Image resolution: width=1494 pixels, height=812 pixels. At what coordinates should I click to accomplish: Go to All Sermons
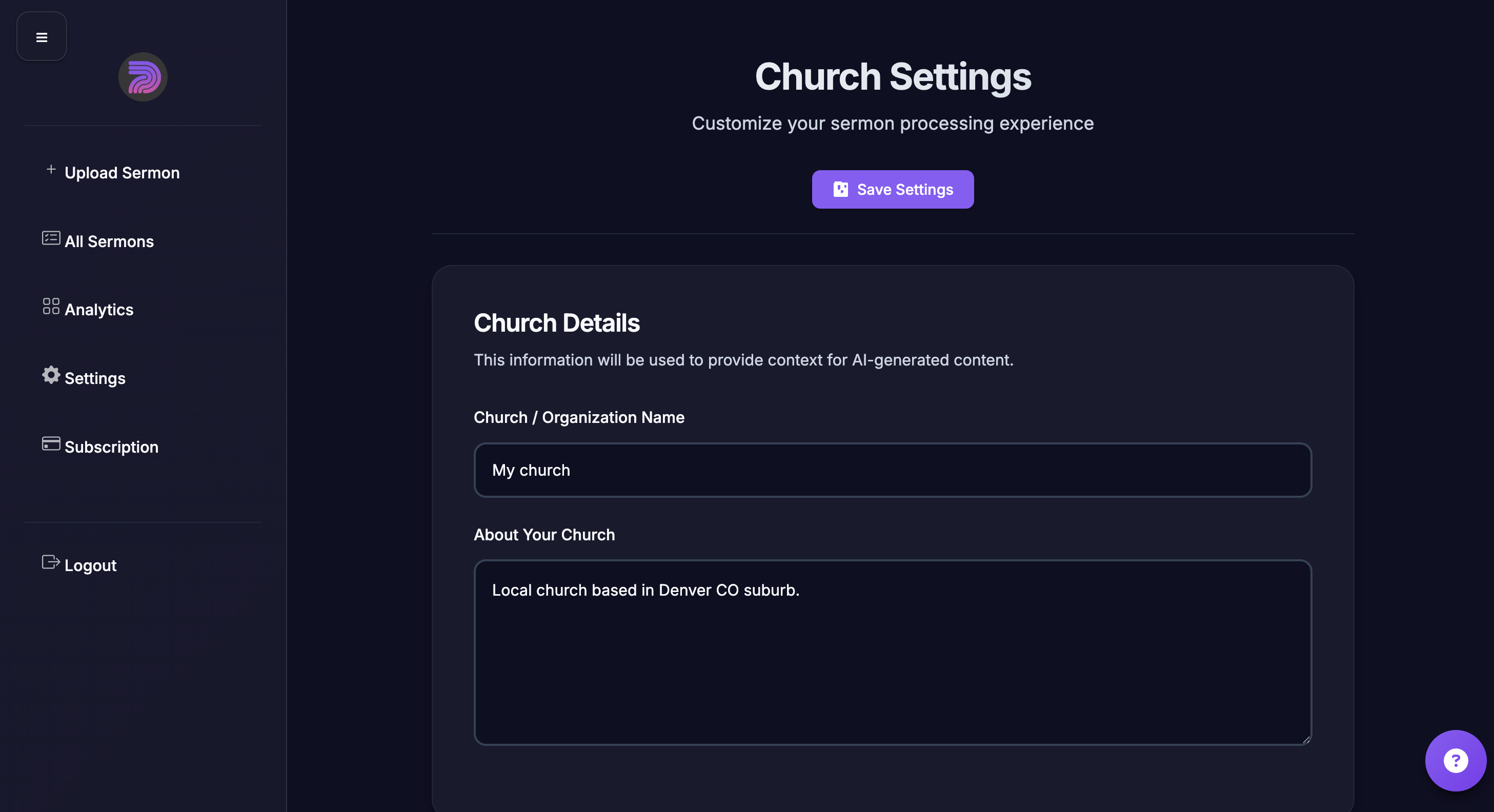[109, 241]
